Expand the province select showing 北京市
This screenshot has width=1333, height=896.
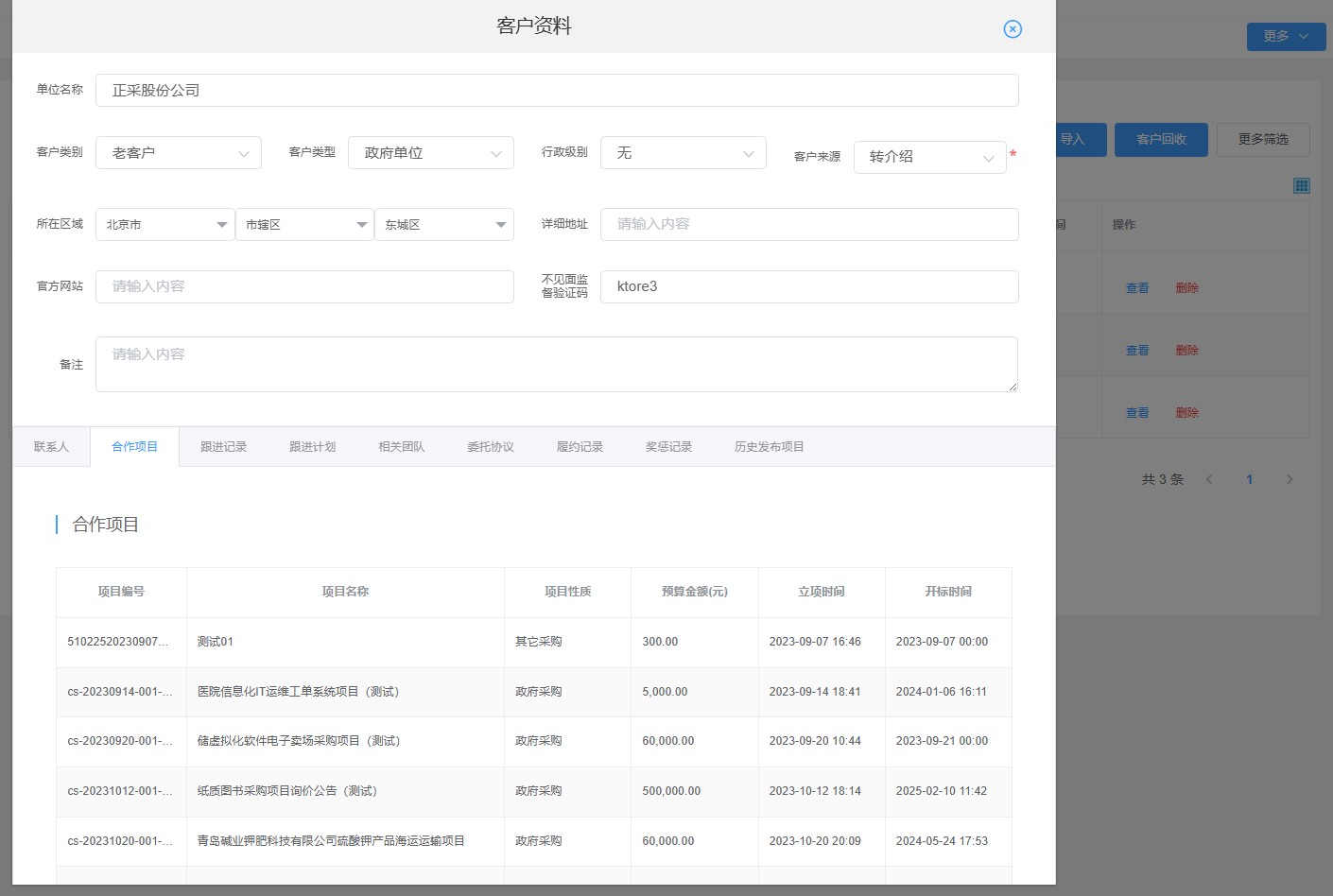(165, 225)
